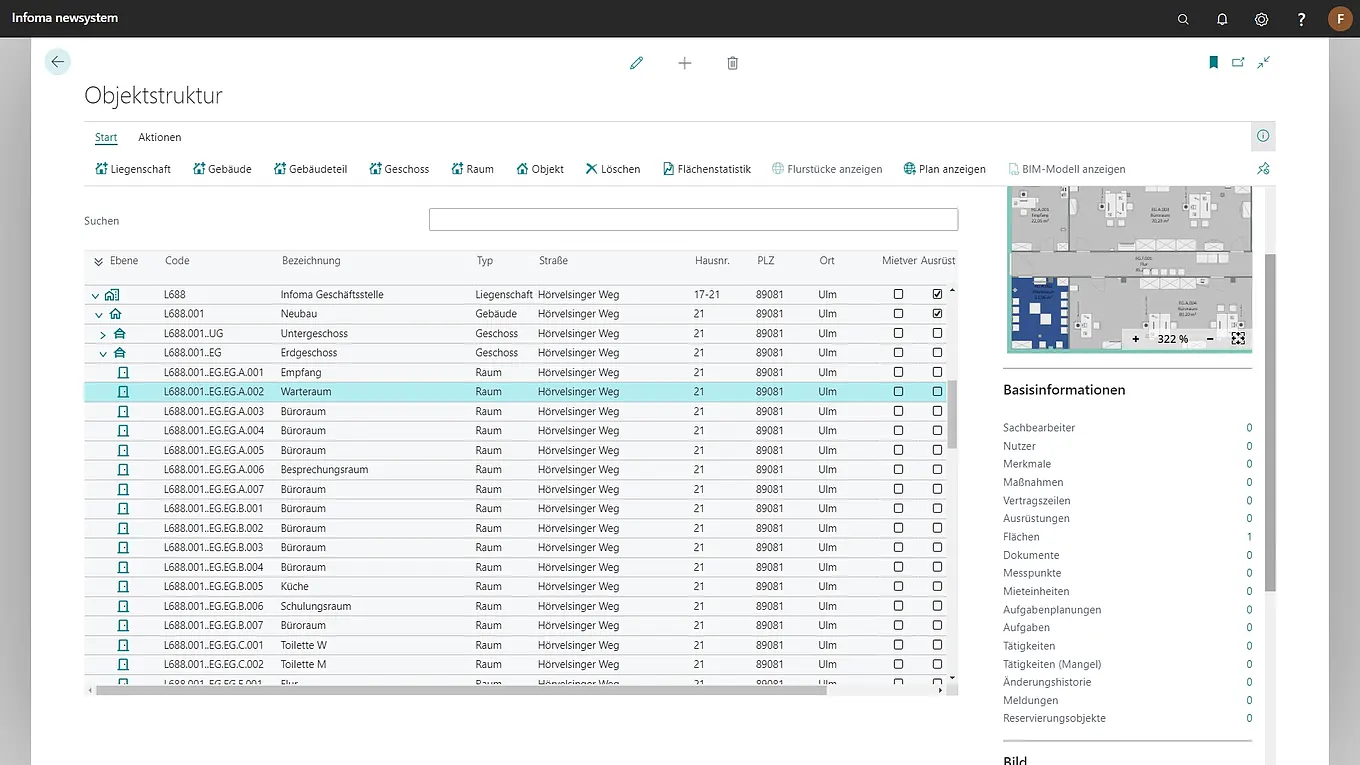The width and height of the screenshot is (1360, 765).
Task: Click fit-to-screen icon in plan viewer
Action: [x=1238, y=339]
